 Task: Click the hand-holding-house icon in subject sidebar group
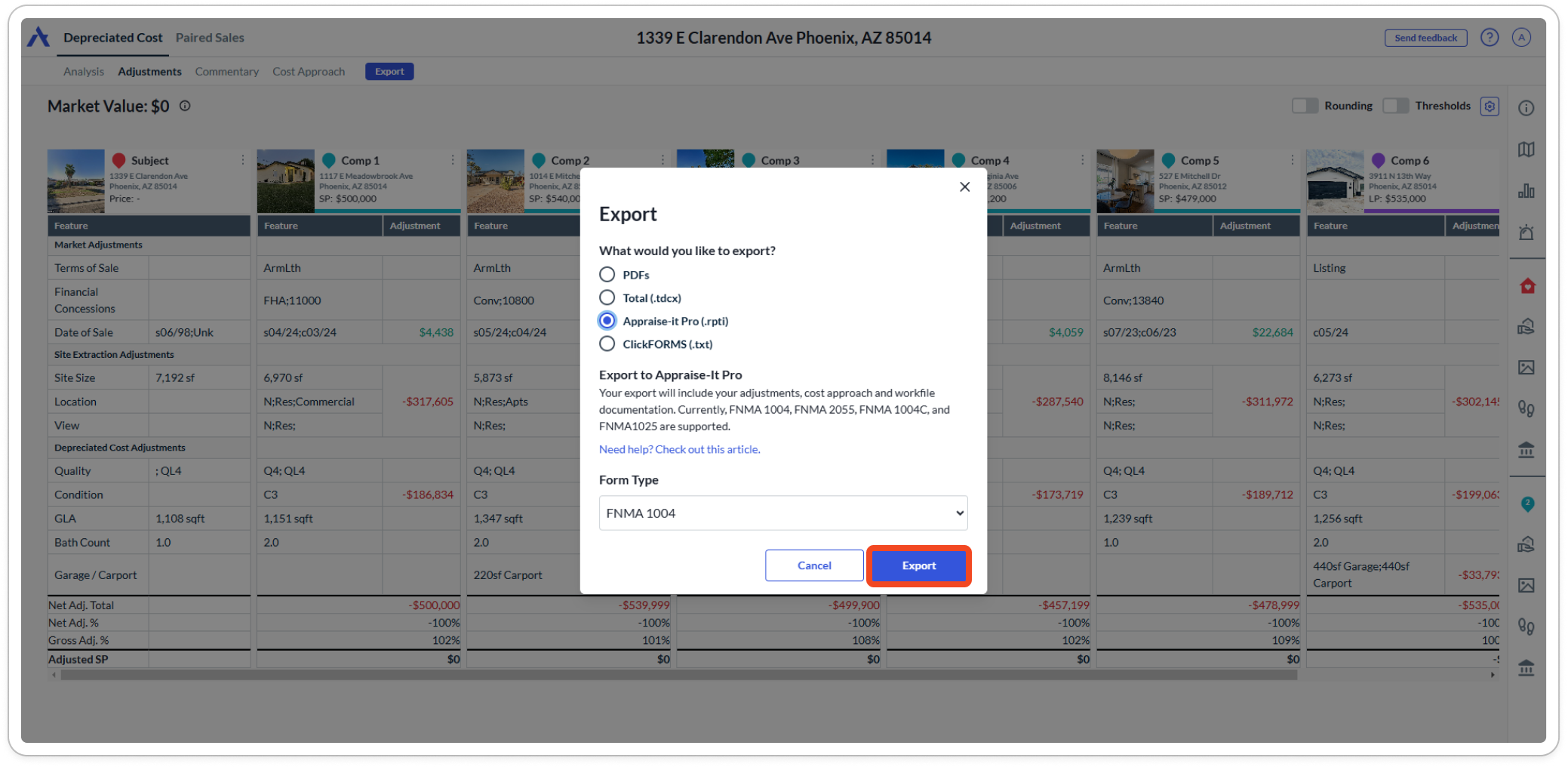point(1526,326)
